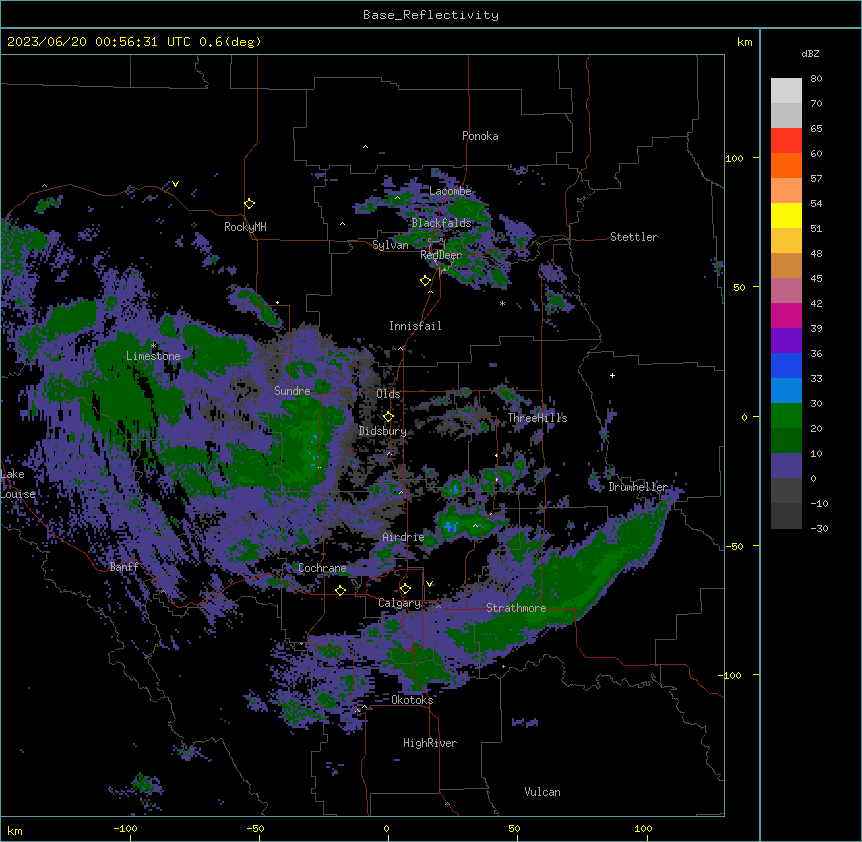Select the Lake Louise label
862x842 pixels.
click(x=18, y=484)
